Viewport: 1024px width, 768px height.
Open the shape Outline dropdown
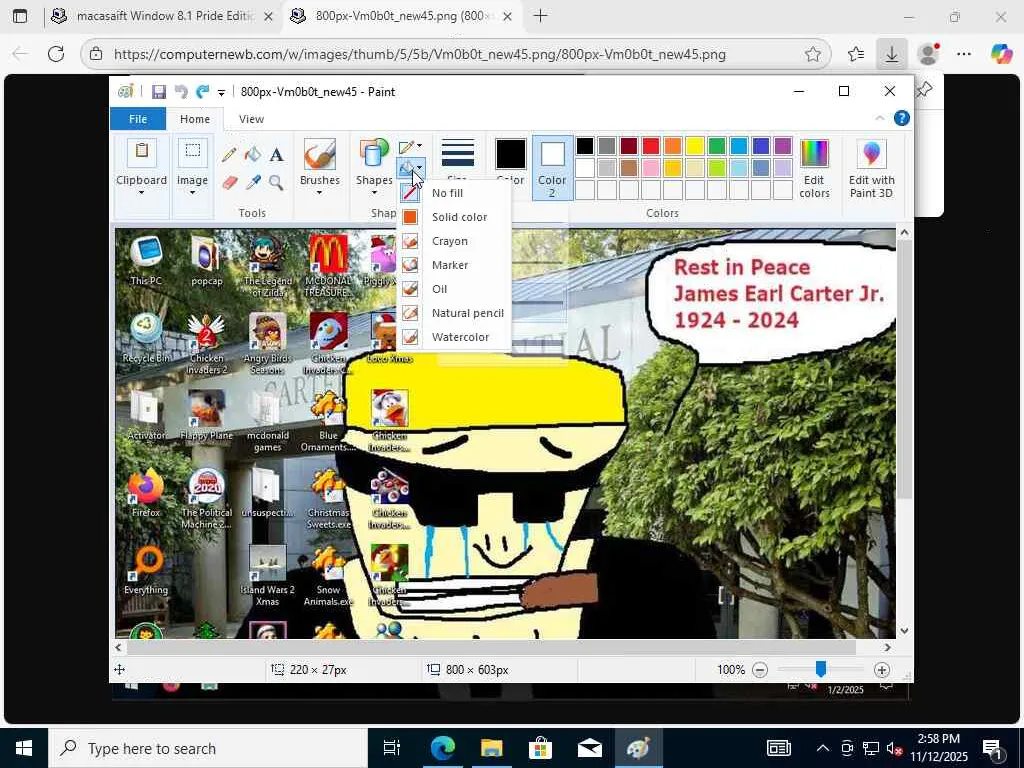411,148
